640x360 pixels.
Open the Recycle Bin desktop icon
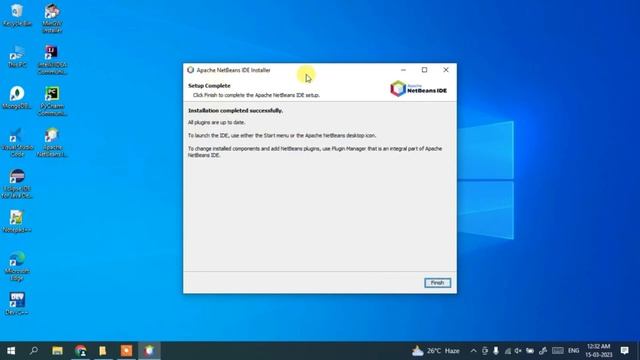17,15
